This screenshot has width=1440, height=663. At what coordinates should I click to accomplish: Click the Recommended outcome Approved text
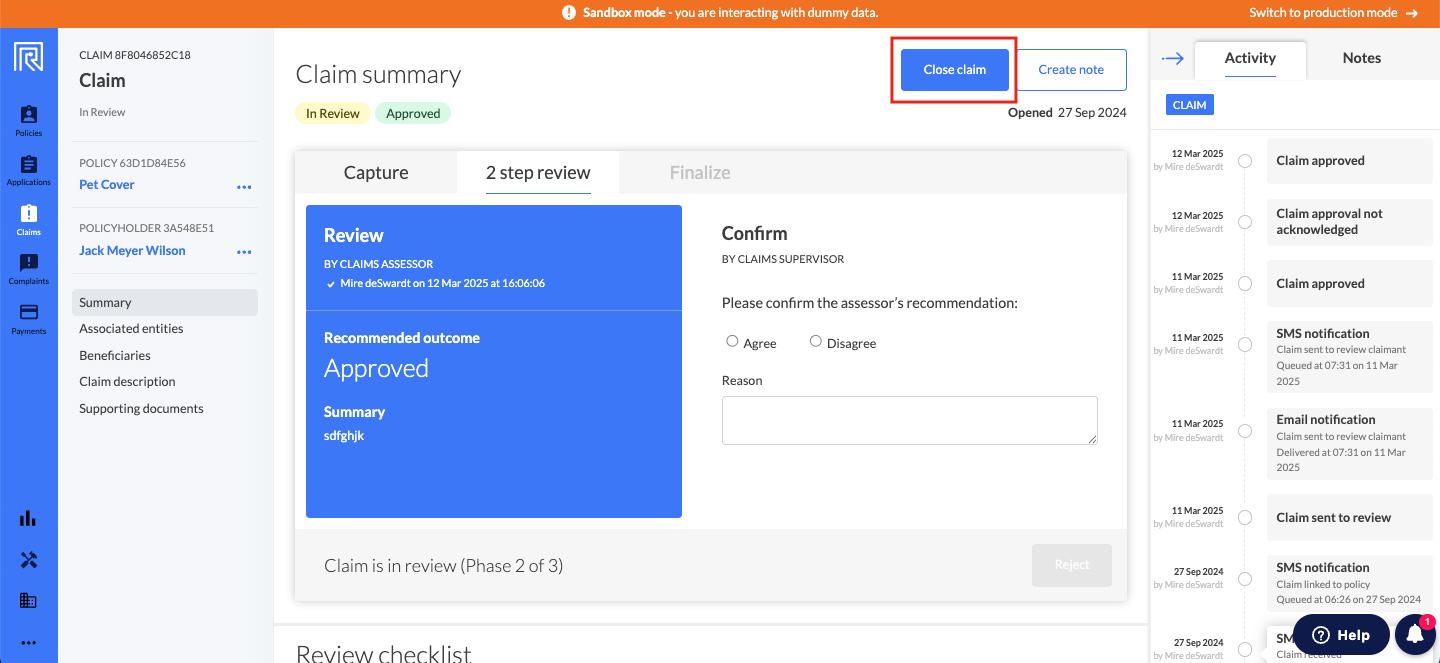point(376,368)
